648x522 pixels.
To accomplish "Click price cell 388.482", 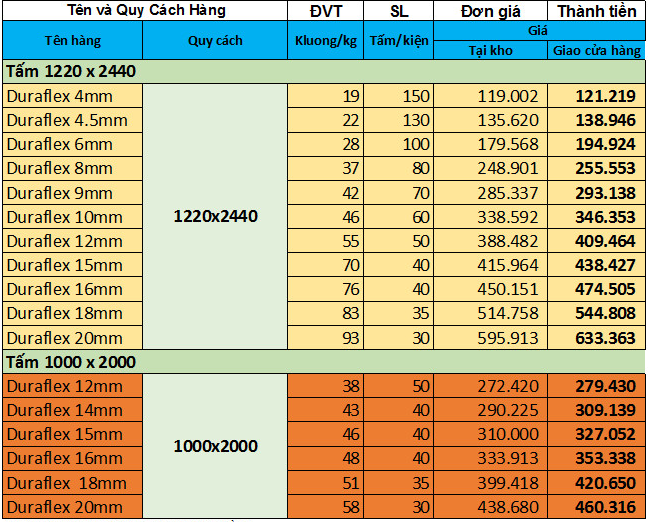I will pyautogui.click(x=491, y=241).
